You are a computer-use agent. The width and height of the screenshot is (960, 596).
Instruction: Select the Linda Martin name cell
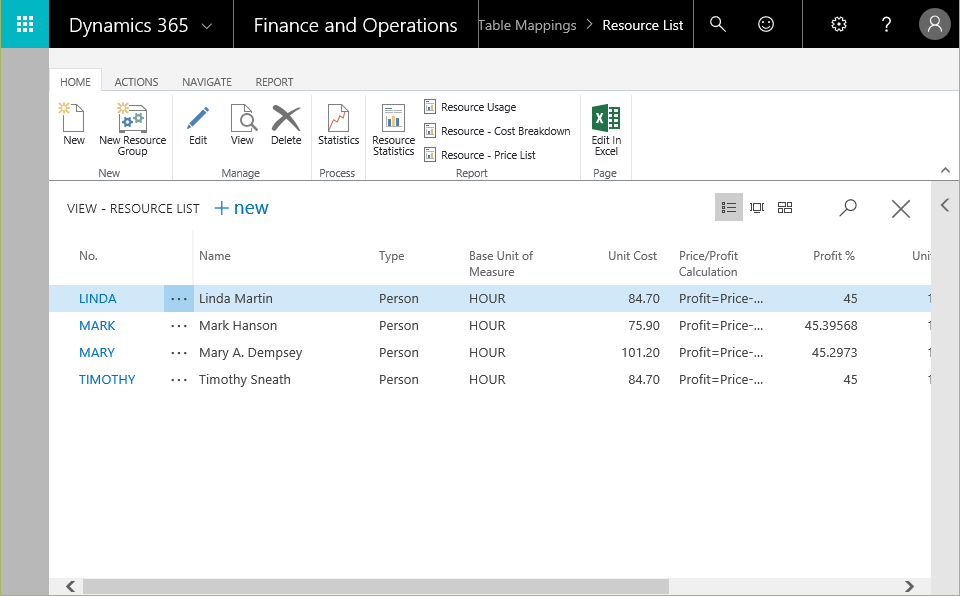click(x=236, y=298)
